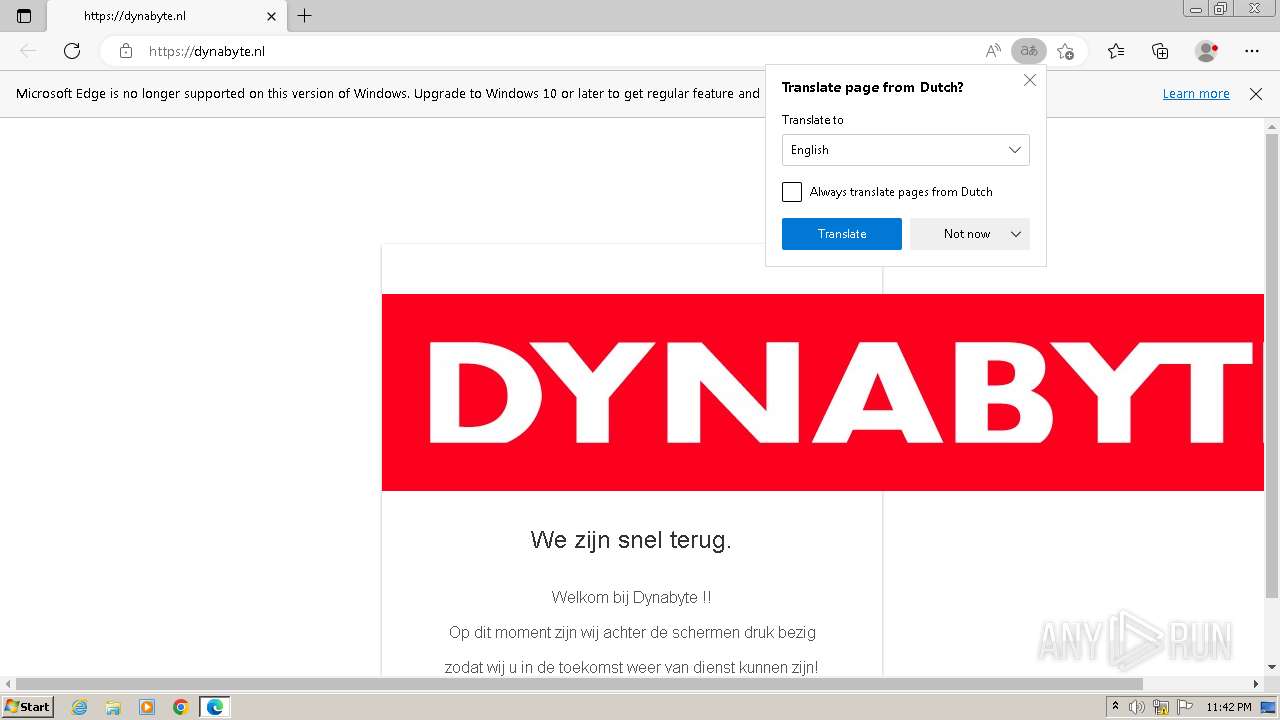Click the 11:42 PM system clock
1280x720 pixels.
(x=1229, y=707)
